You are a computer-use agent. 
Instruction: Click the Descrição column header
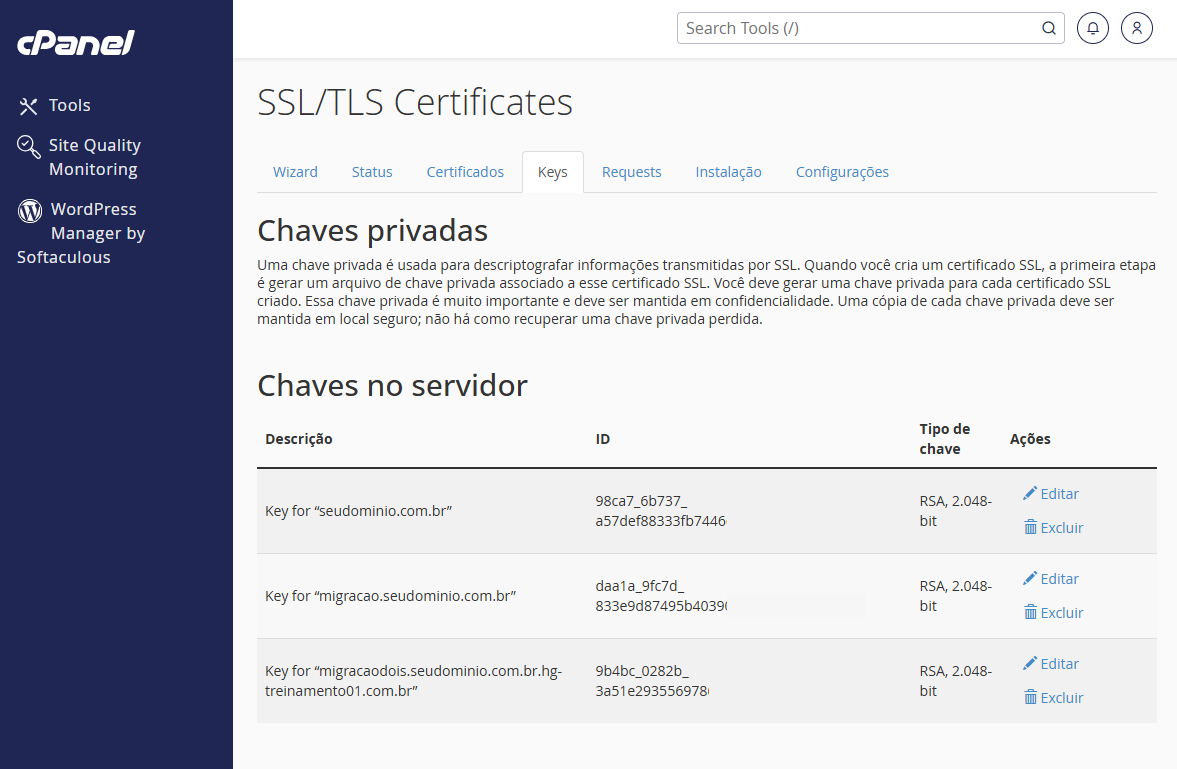coord(299,439)
